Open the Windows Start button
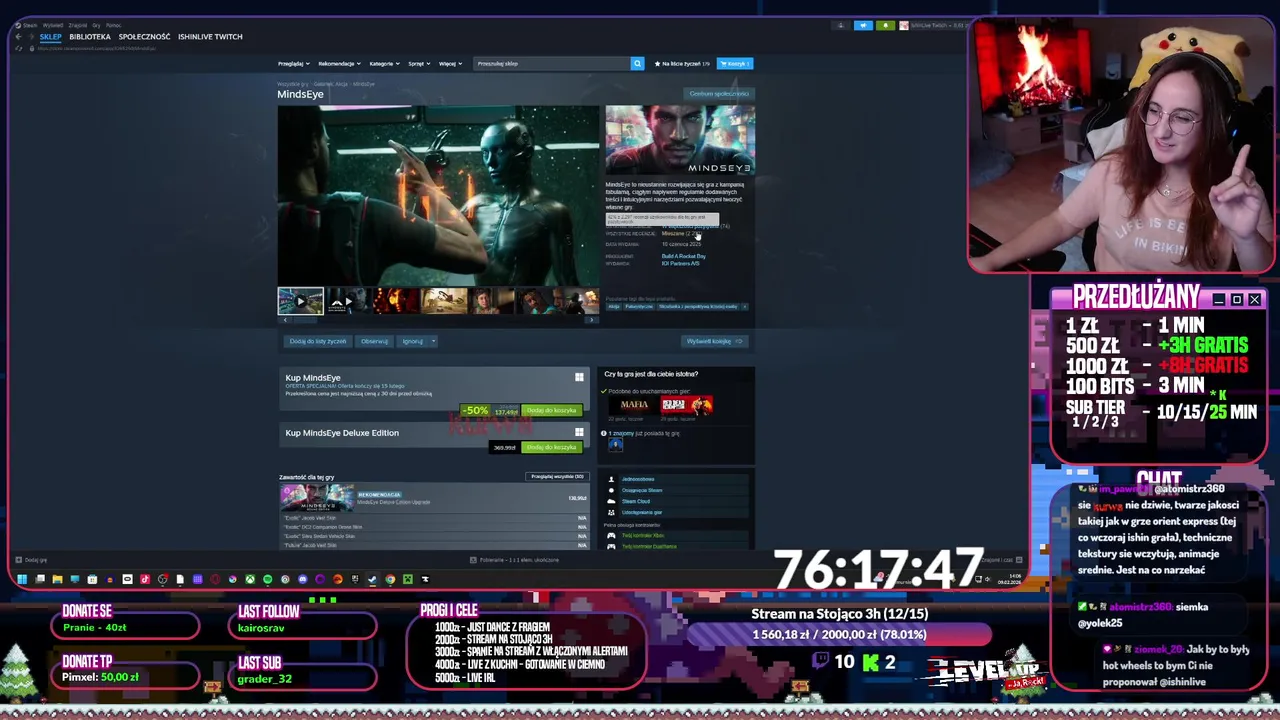 pos(22,579)
